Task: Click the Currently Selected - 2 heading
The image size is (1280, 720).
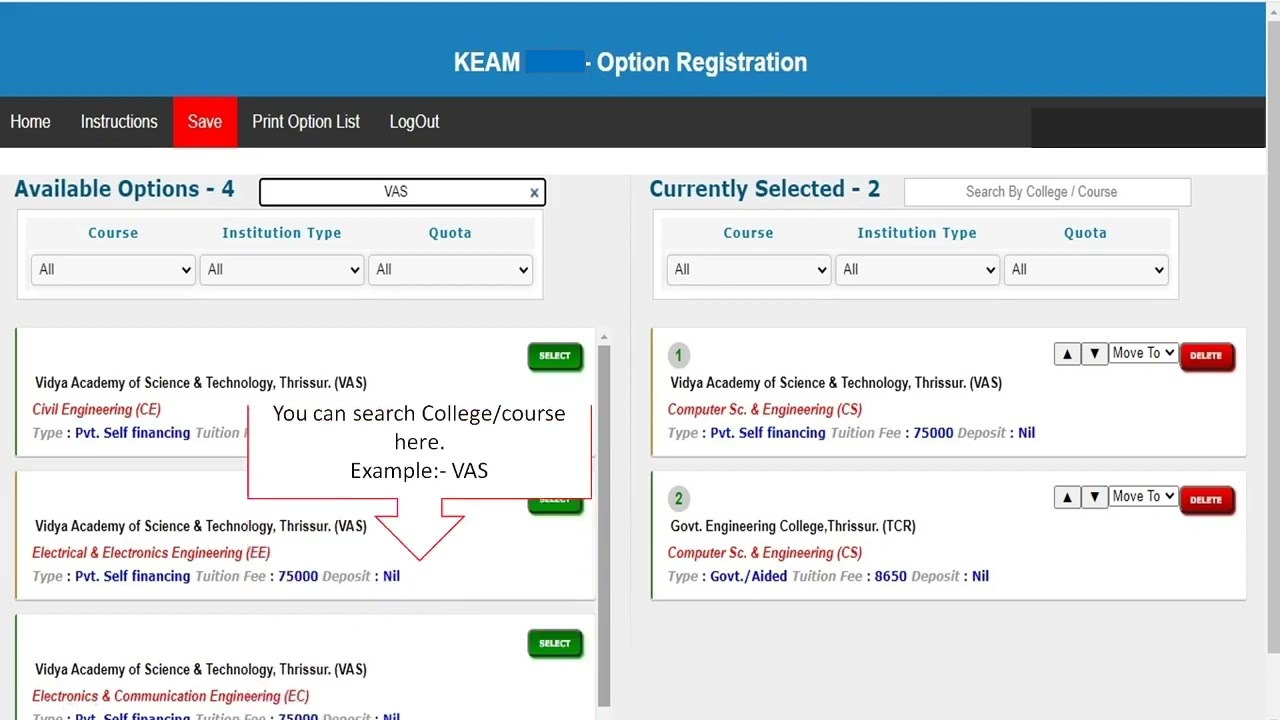Action: tap(765, 189)
